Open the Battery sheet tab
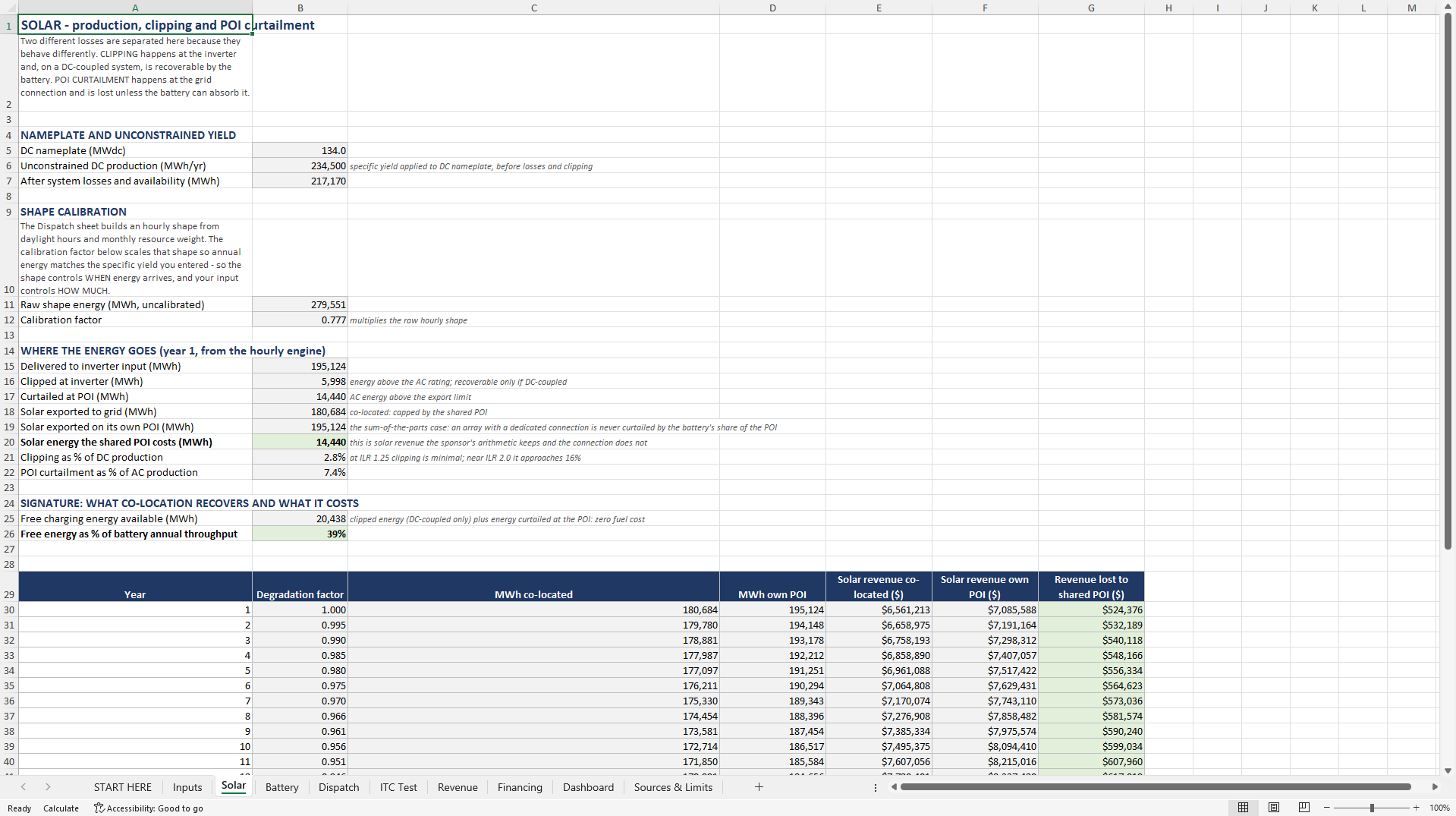This screenshot has width=1456, height=816. (x=282, y=787)
